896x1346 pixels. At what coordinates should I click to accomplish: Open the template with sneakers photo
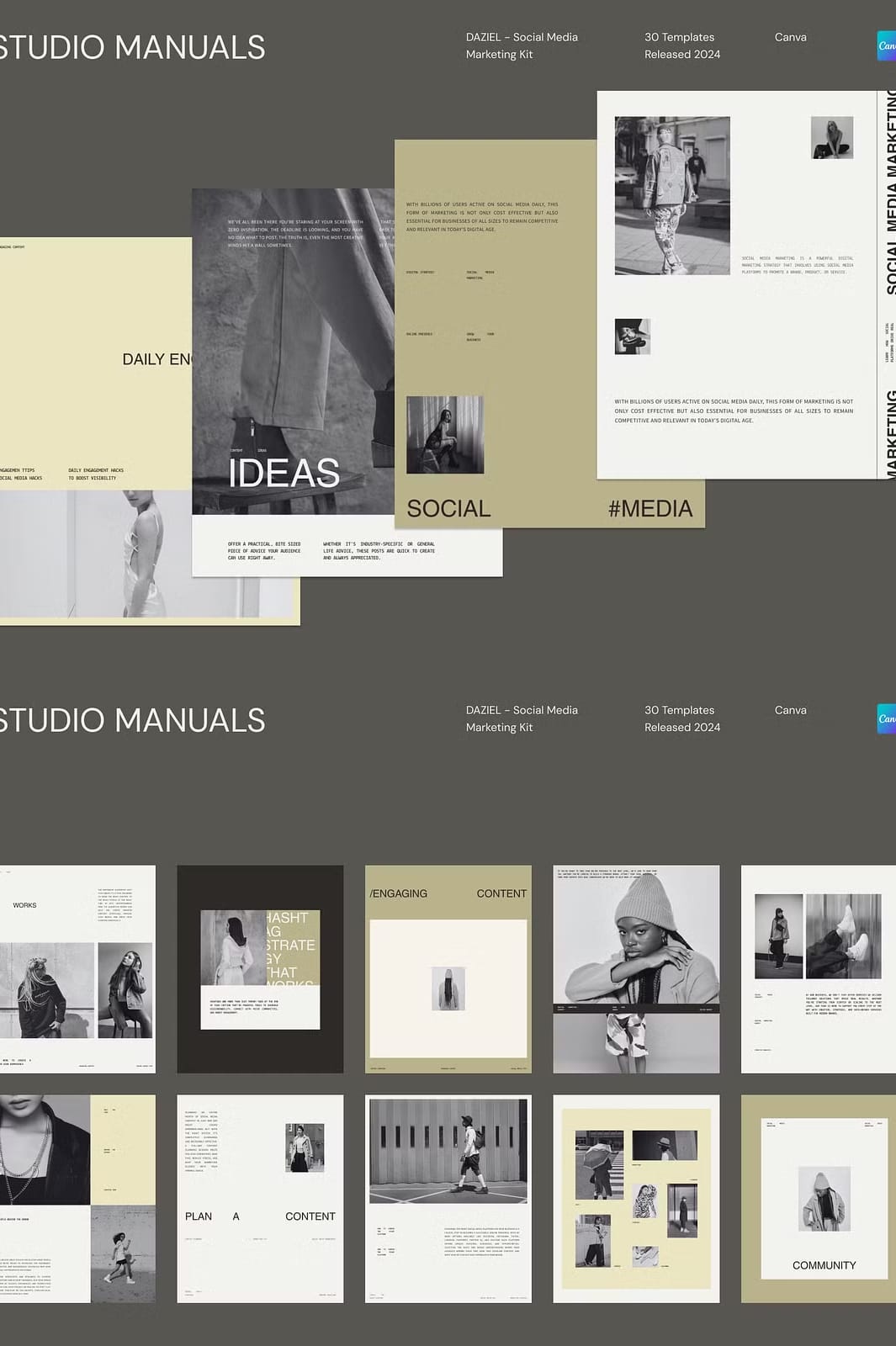pyautogui.click(x=818, y=968)
